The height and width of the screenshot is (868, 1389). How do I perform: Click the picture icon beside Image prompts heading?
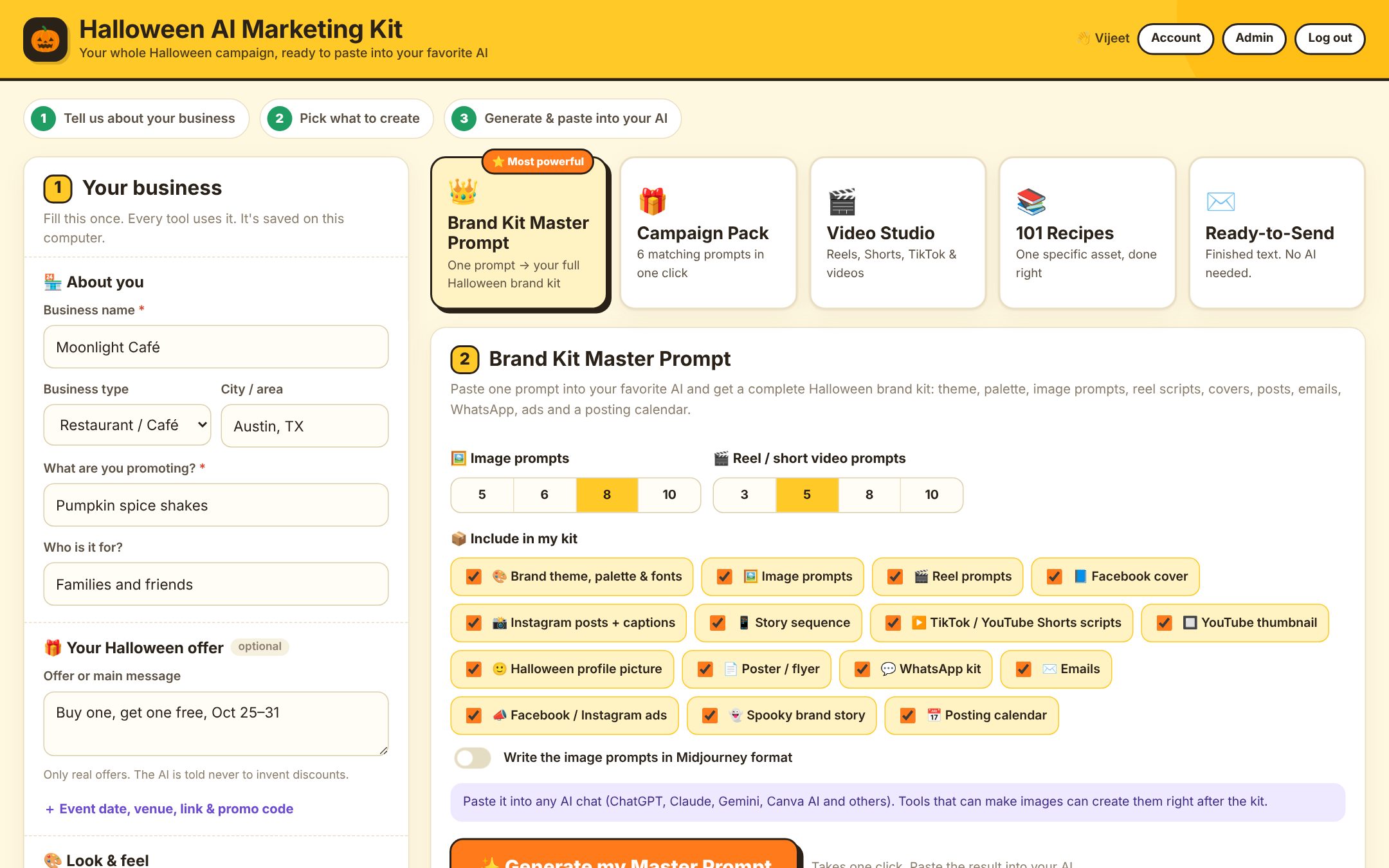(458, 458)
